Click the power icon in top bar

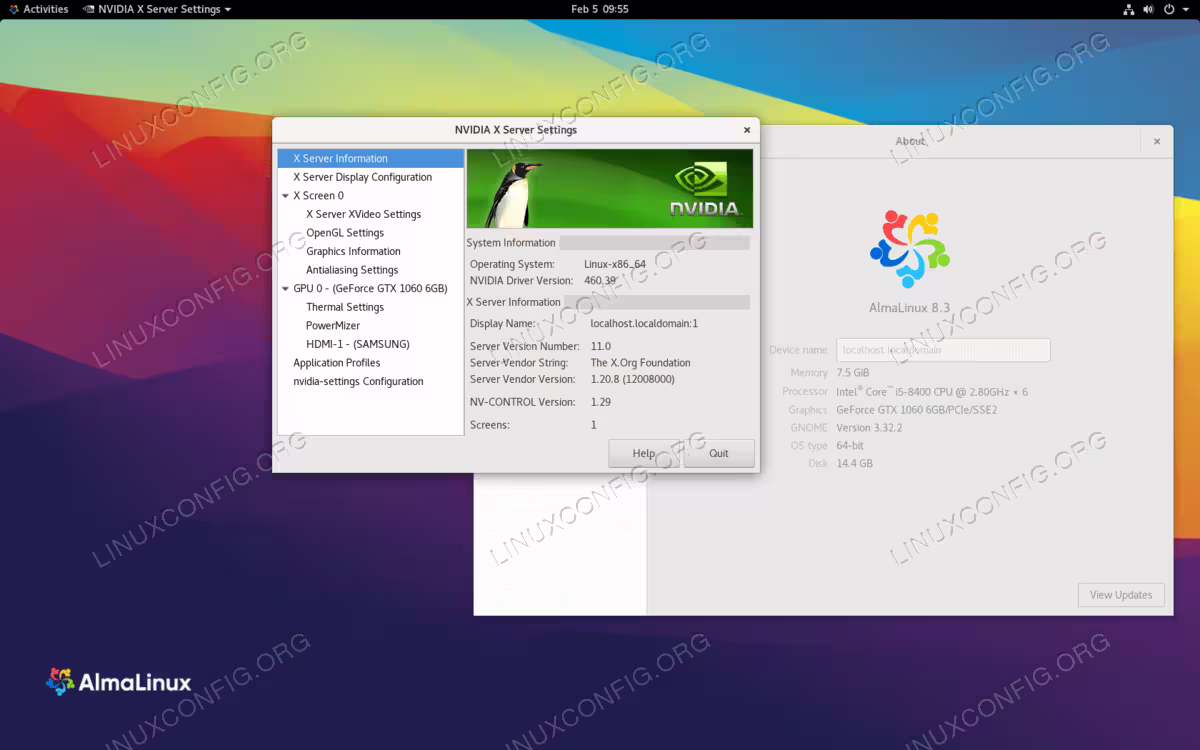click(1167, 9)
